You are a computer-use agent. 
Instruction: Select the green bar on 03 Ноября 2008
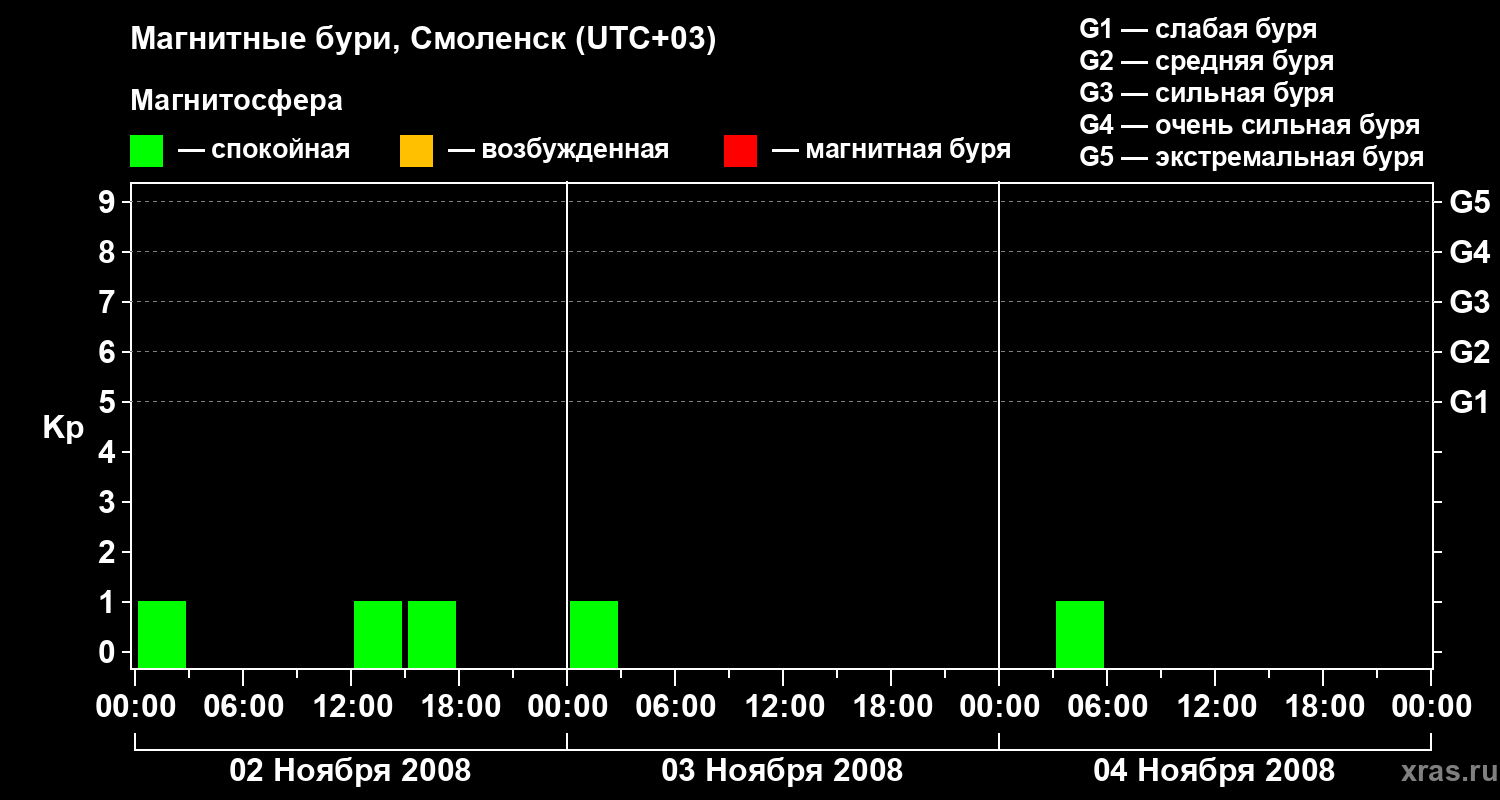click(594, 634)
